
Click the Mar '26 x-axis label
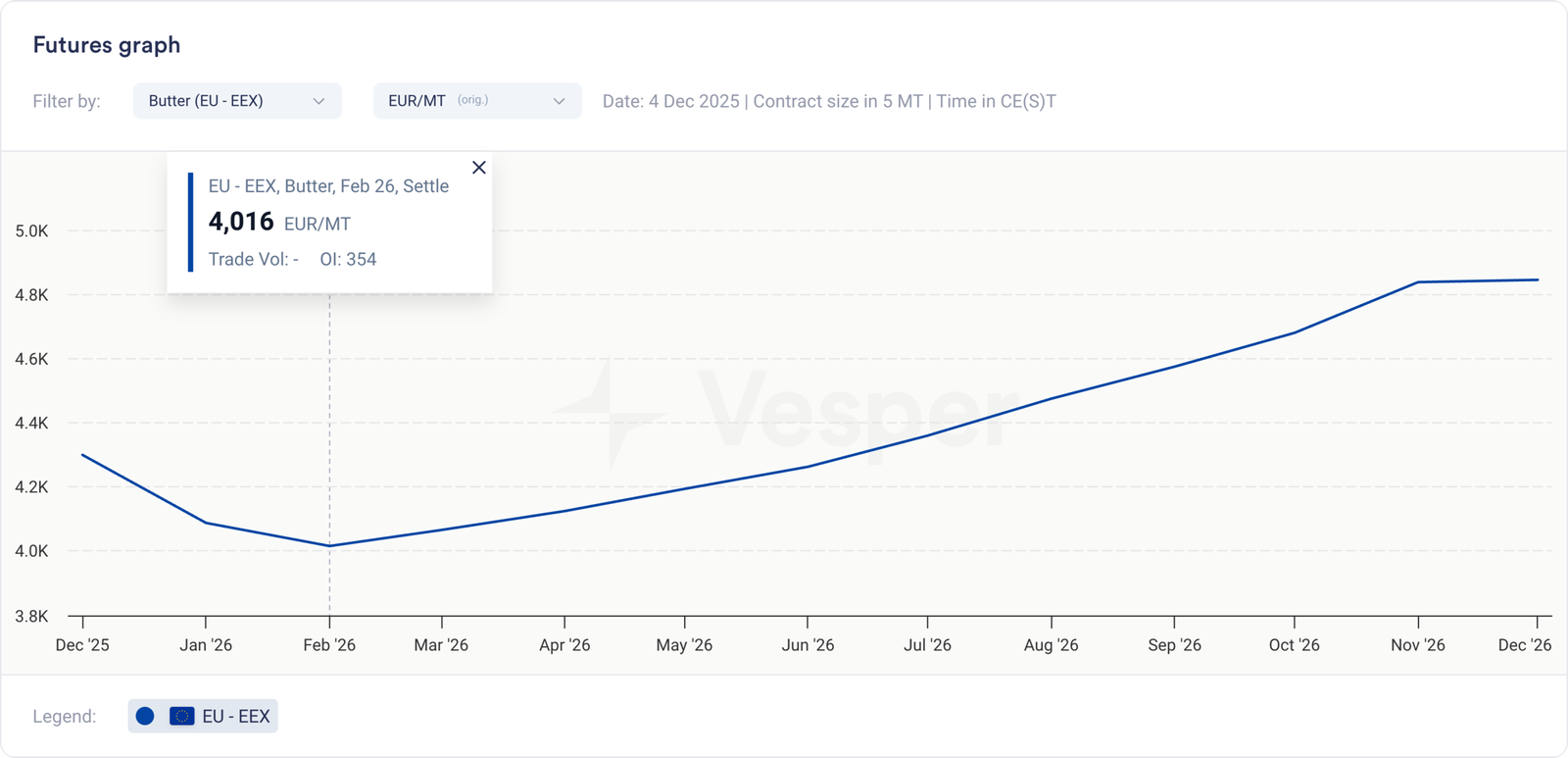441,645
